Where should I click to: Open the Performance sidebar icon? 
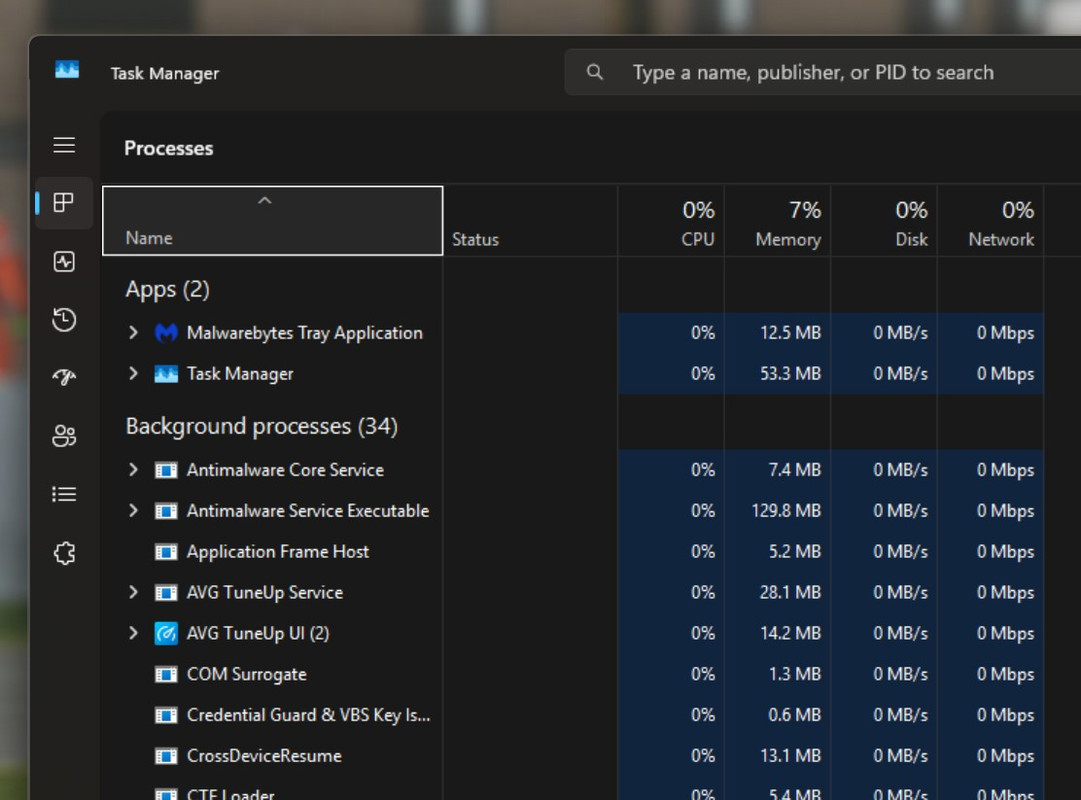click(x=64, y=261)
